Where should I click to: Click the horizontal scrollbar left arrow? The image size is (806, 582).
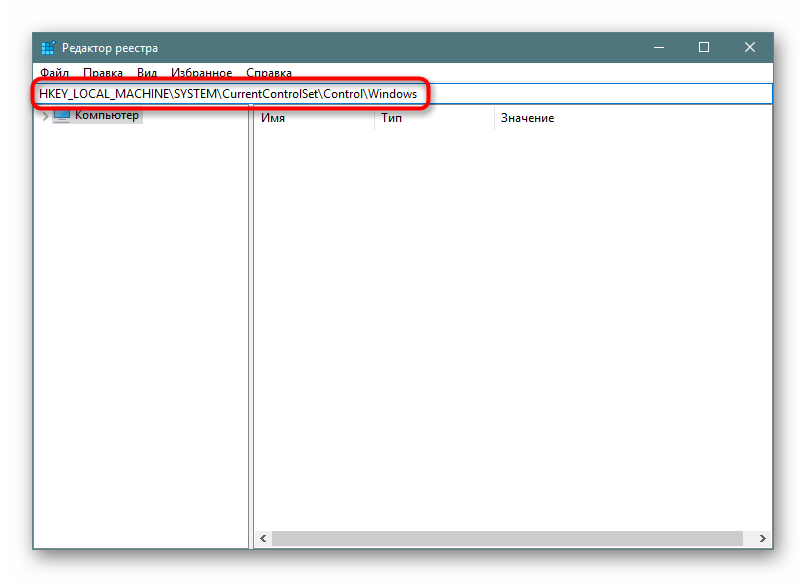(263, 539)
